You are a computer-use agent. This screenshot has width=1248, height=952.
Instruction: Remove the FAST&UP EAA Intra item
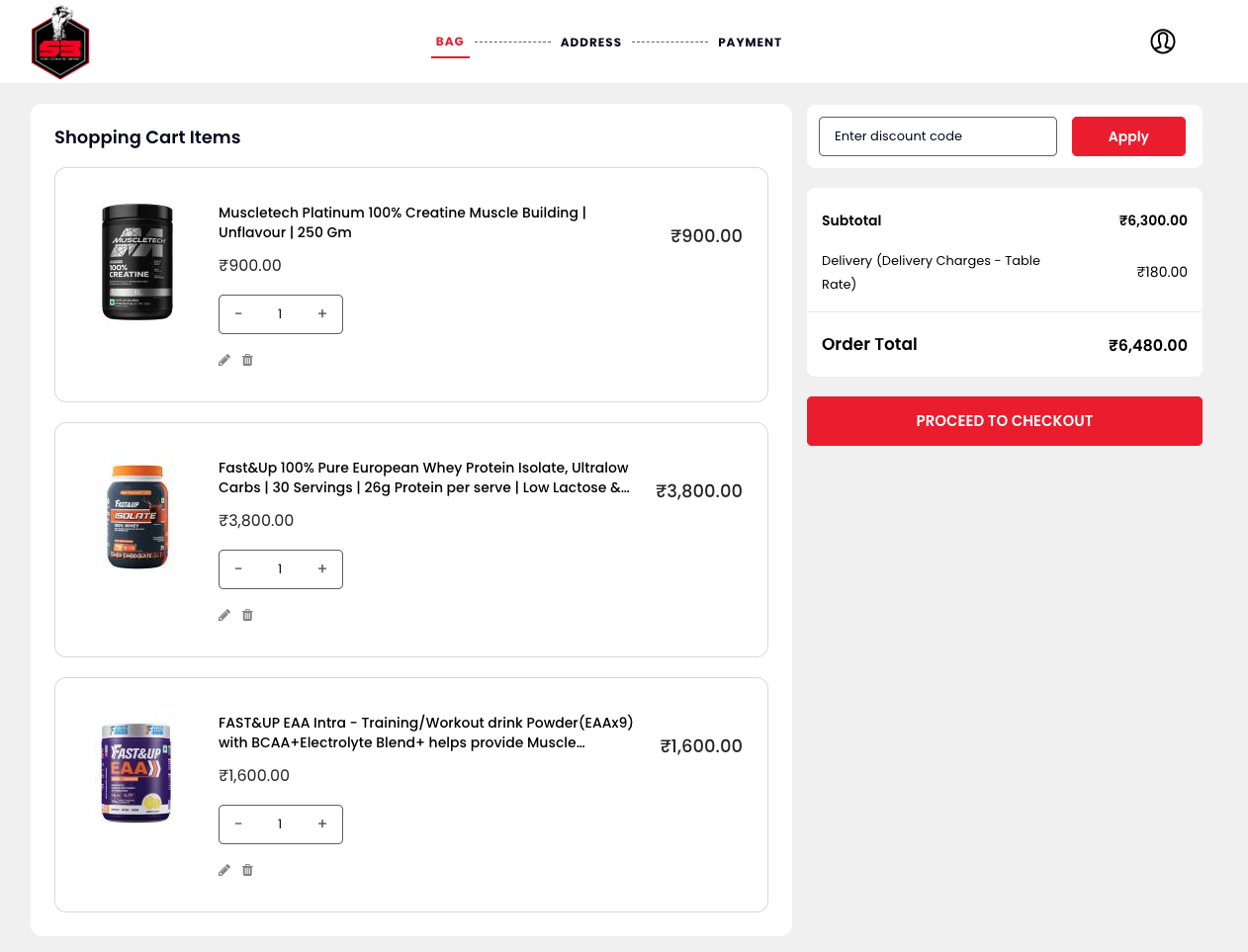(x=247, y=870)
